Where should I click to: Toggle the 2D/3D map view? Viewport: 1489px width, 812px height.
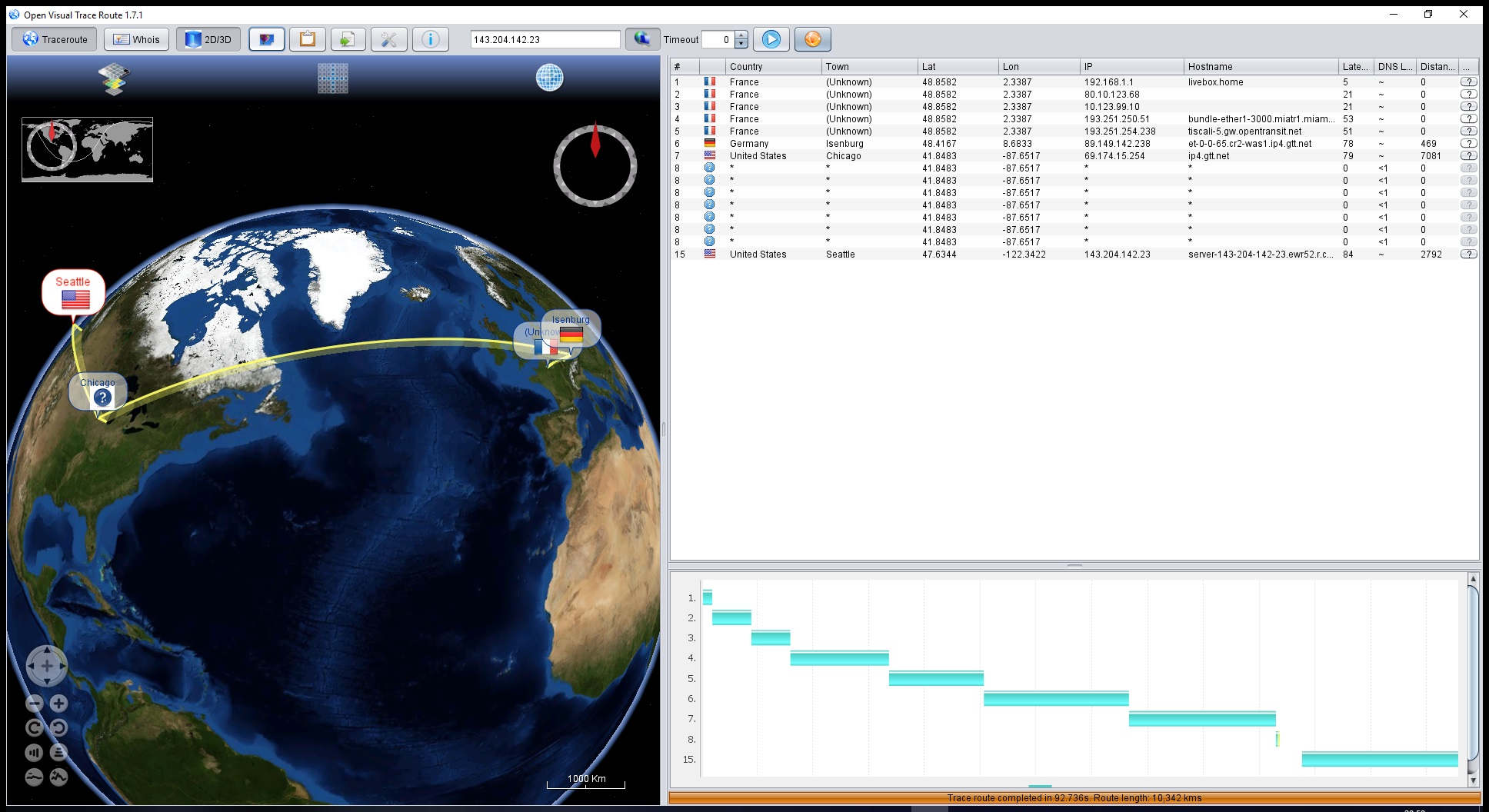(208, 39)
